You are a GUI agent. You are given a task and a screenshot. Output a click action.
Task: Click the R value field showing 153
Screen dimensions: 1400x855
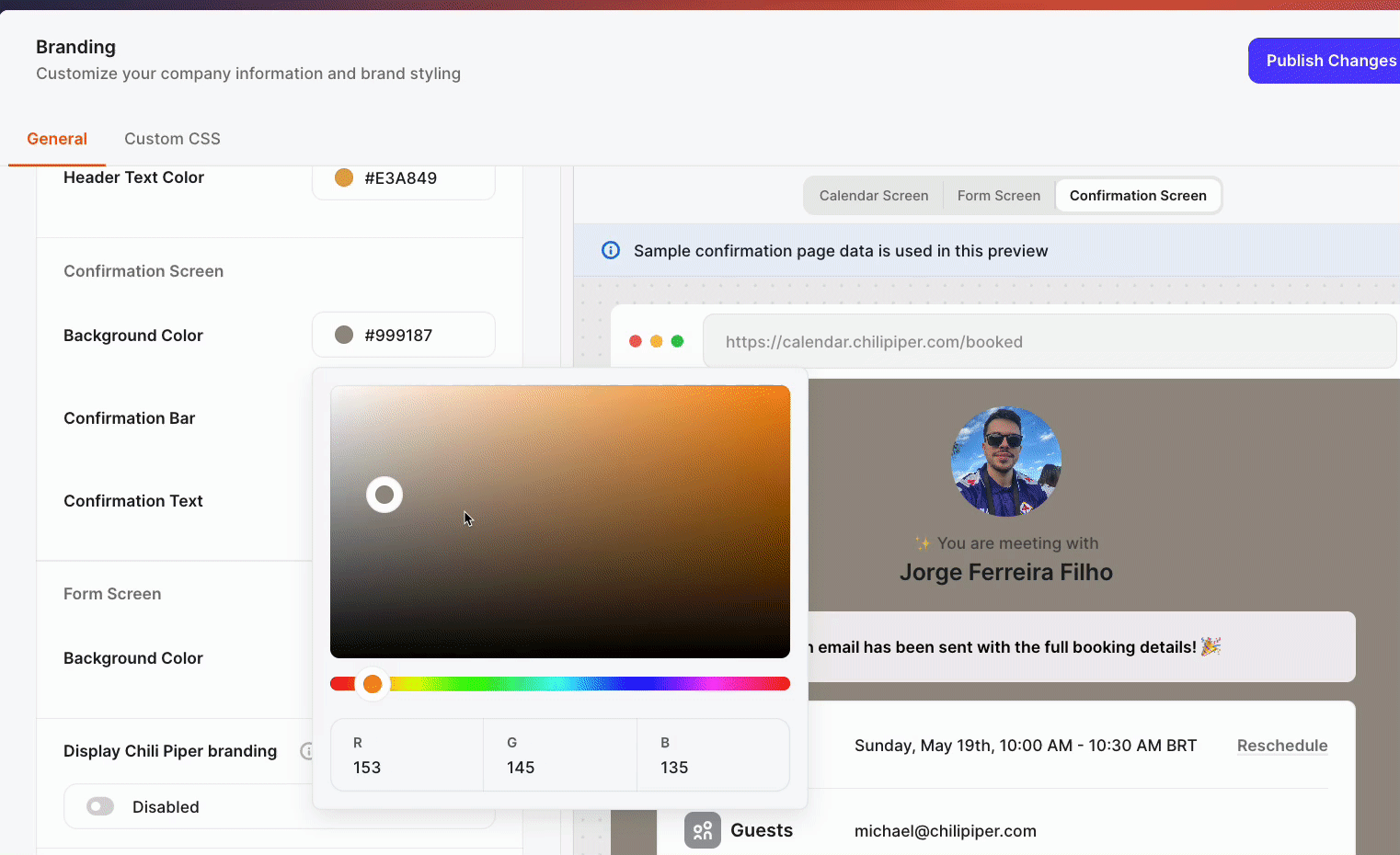[407, 755]
